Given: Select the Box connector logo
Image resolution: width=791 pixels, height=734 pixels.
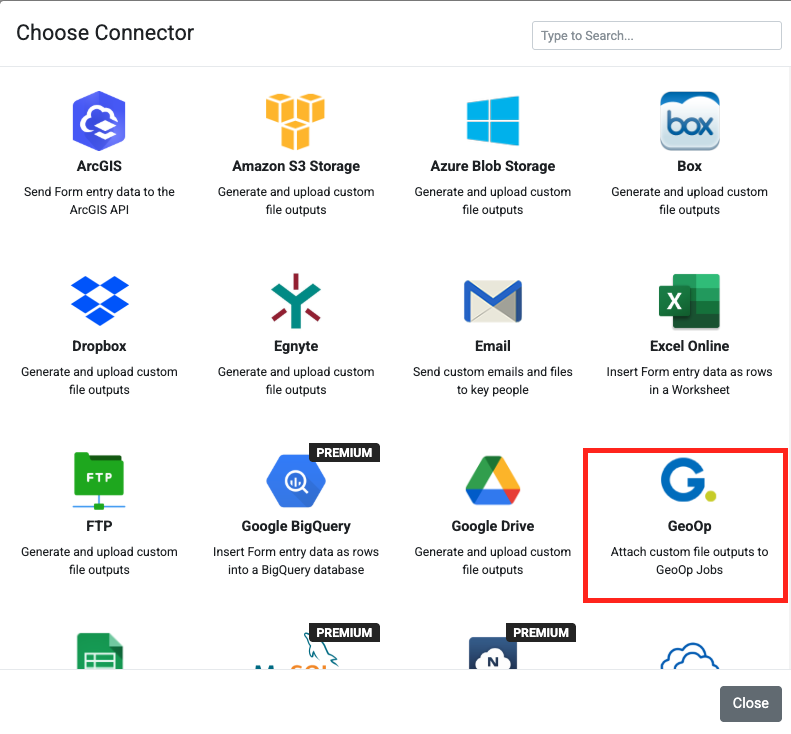Looking at the screenshot, I should point(690,121).
